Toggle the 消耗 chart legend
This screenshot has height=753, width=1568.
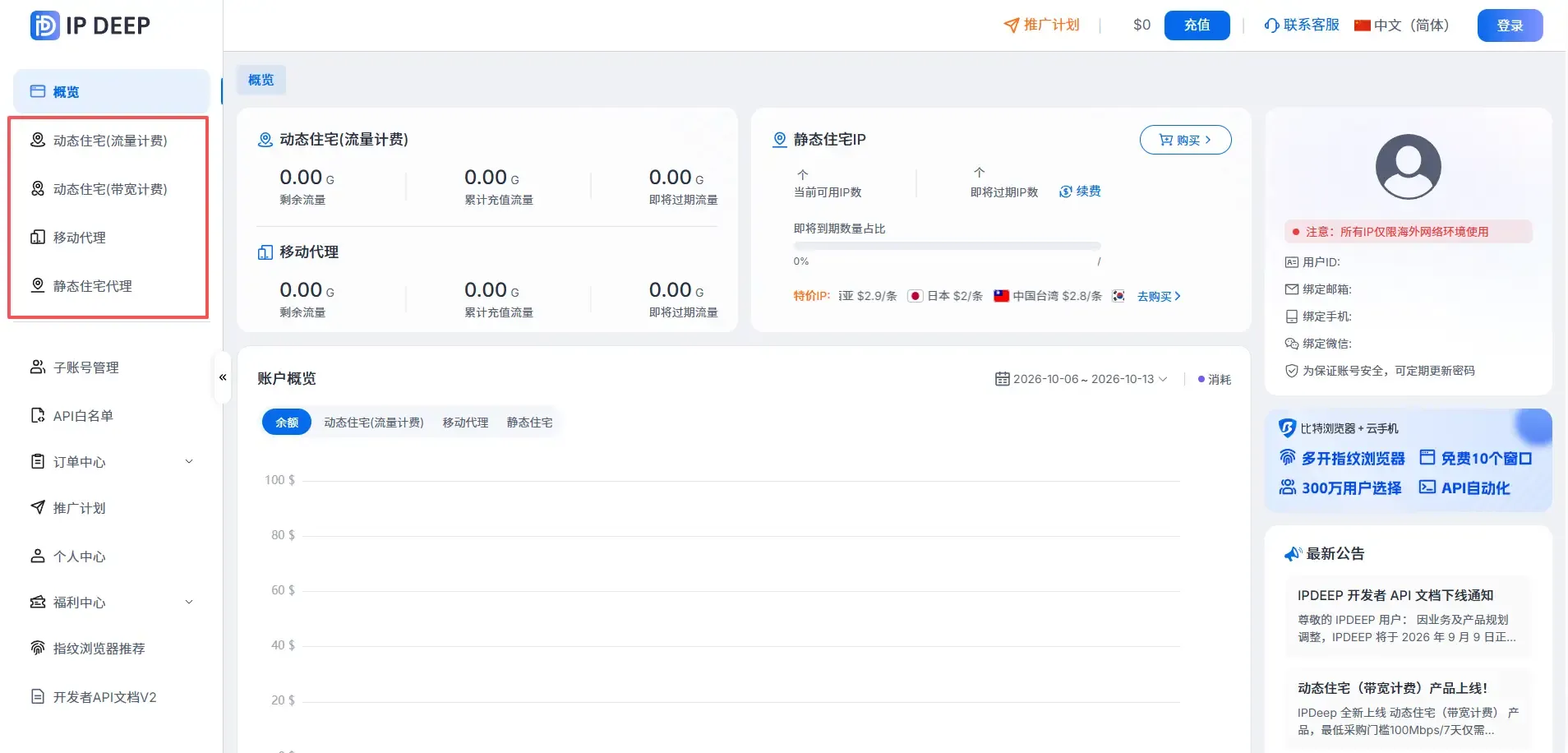(x=1215, y=379)
